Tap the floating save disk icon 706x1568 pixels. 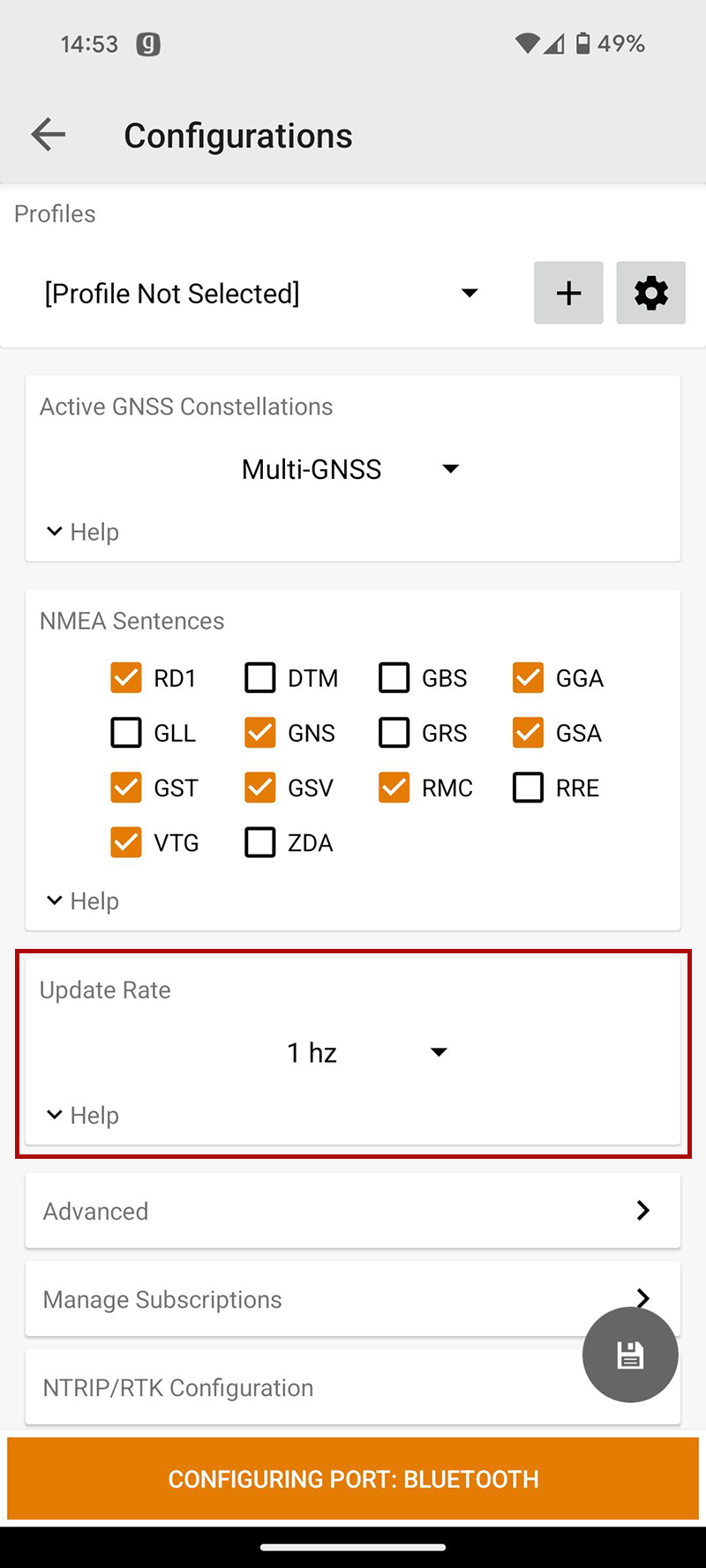click(x=630, y=1355)
